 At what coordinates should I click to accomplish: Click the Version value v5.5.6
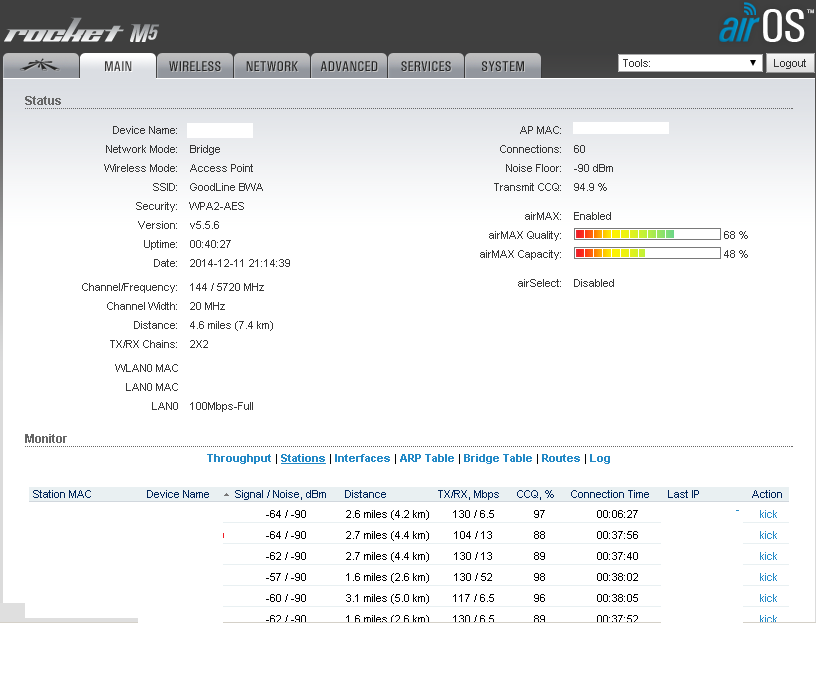[204, 225]
